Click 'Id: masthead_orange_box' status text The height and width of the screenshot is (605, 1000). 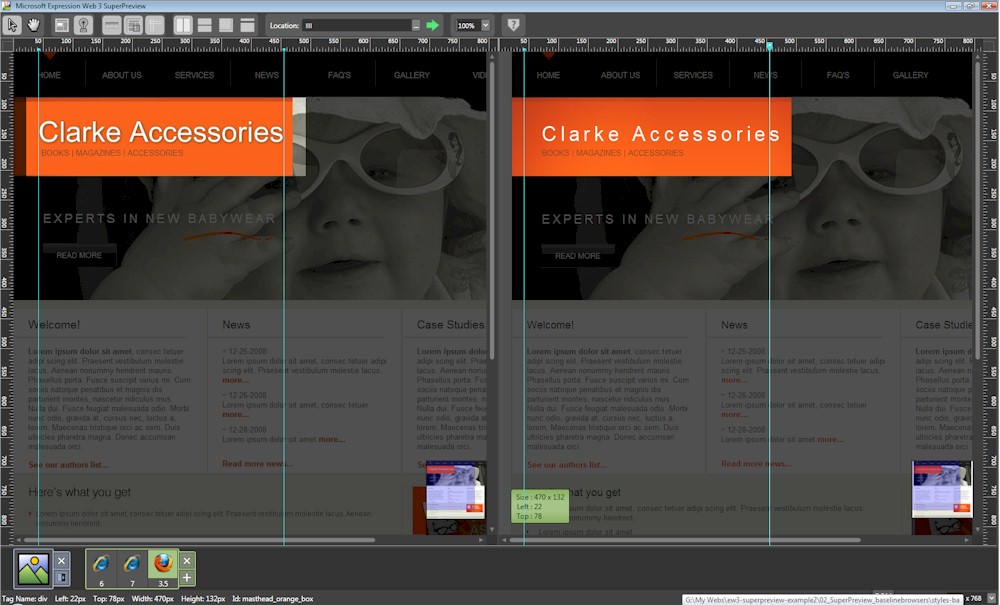coord(272,599)
